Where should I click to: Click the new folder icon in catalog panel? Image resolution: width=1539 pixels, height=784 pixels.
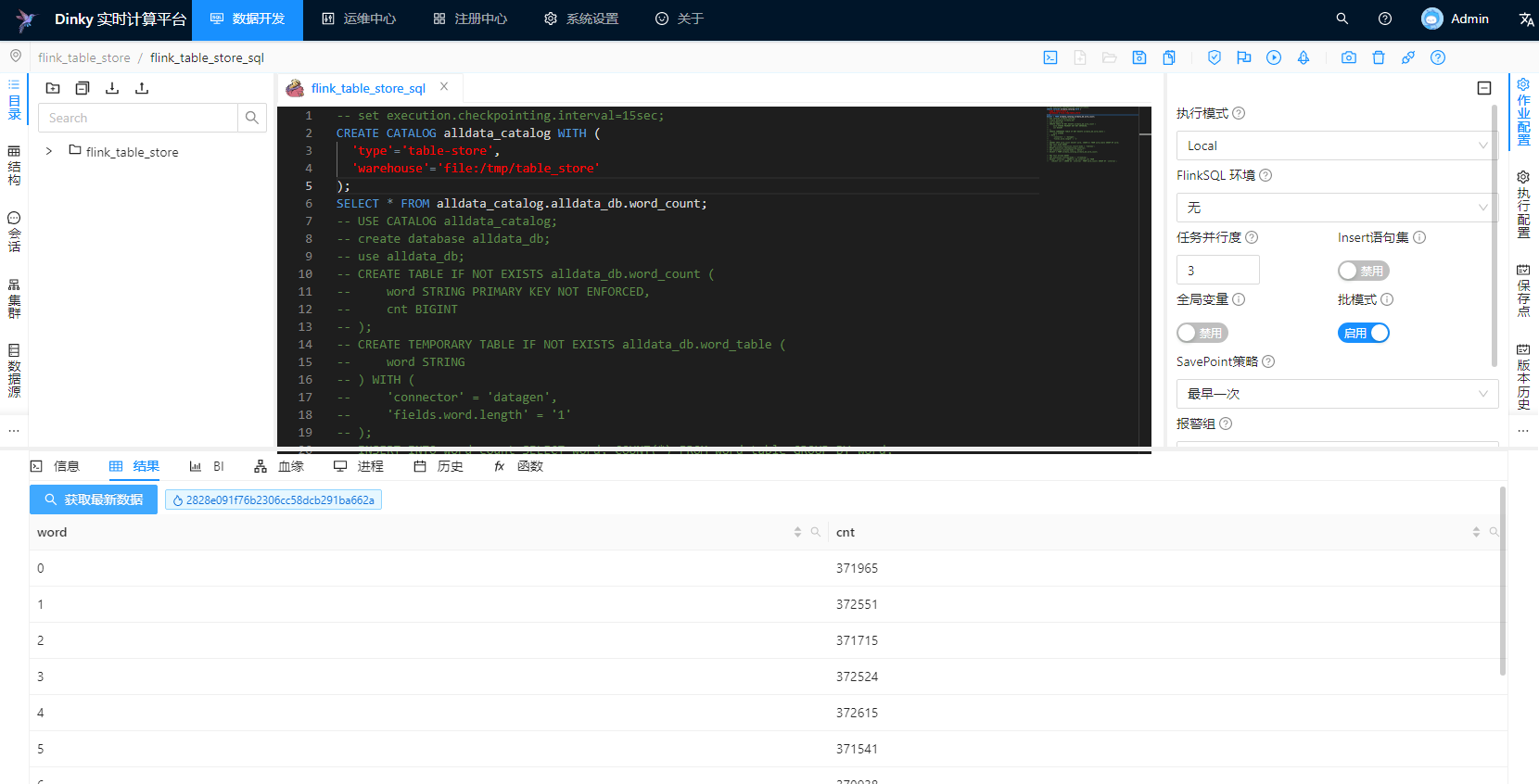53,88
